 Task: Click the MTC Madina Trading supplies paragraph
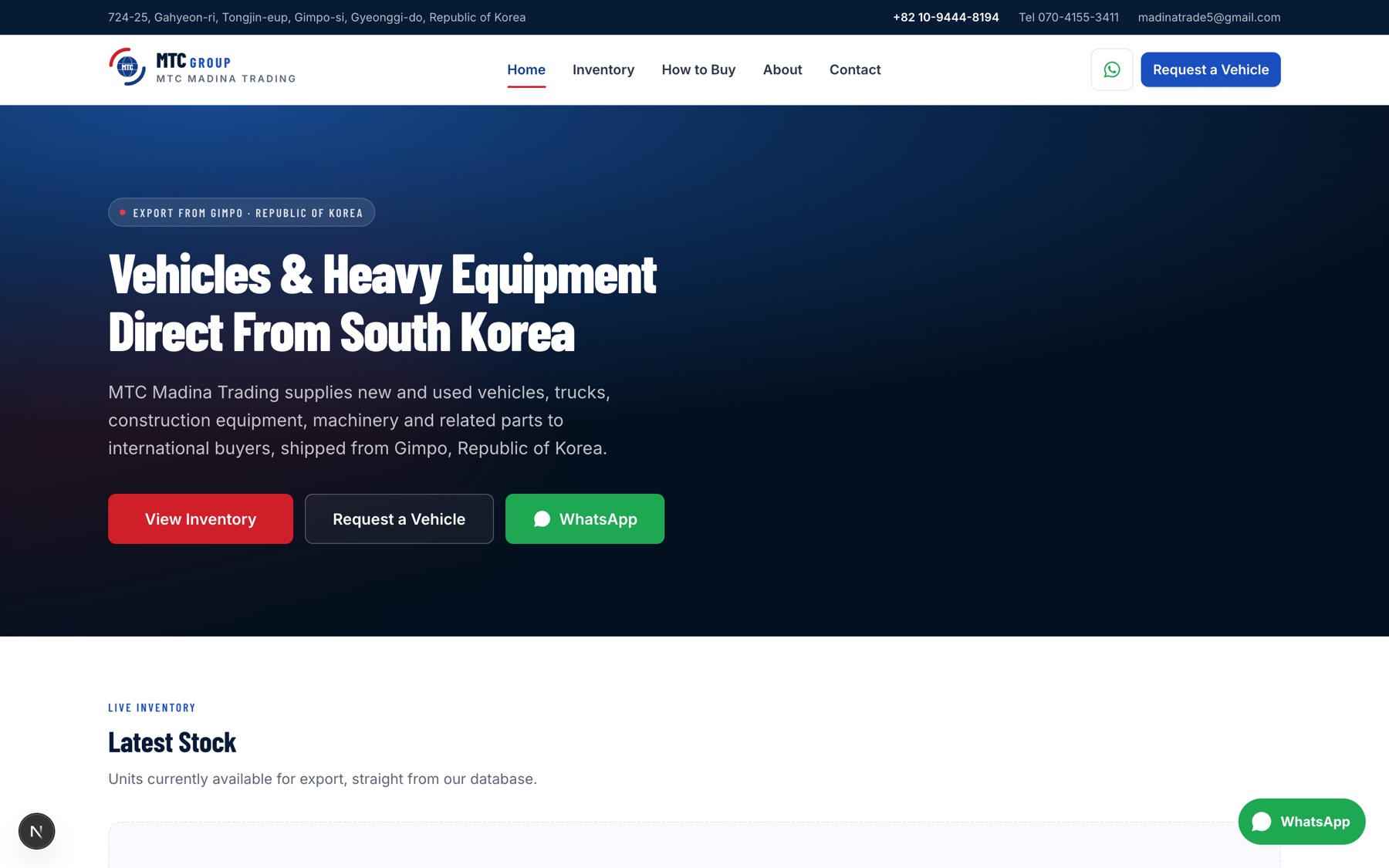(359, 420)
